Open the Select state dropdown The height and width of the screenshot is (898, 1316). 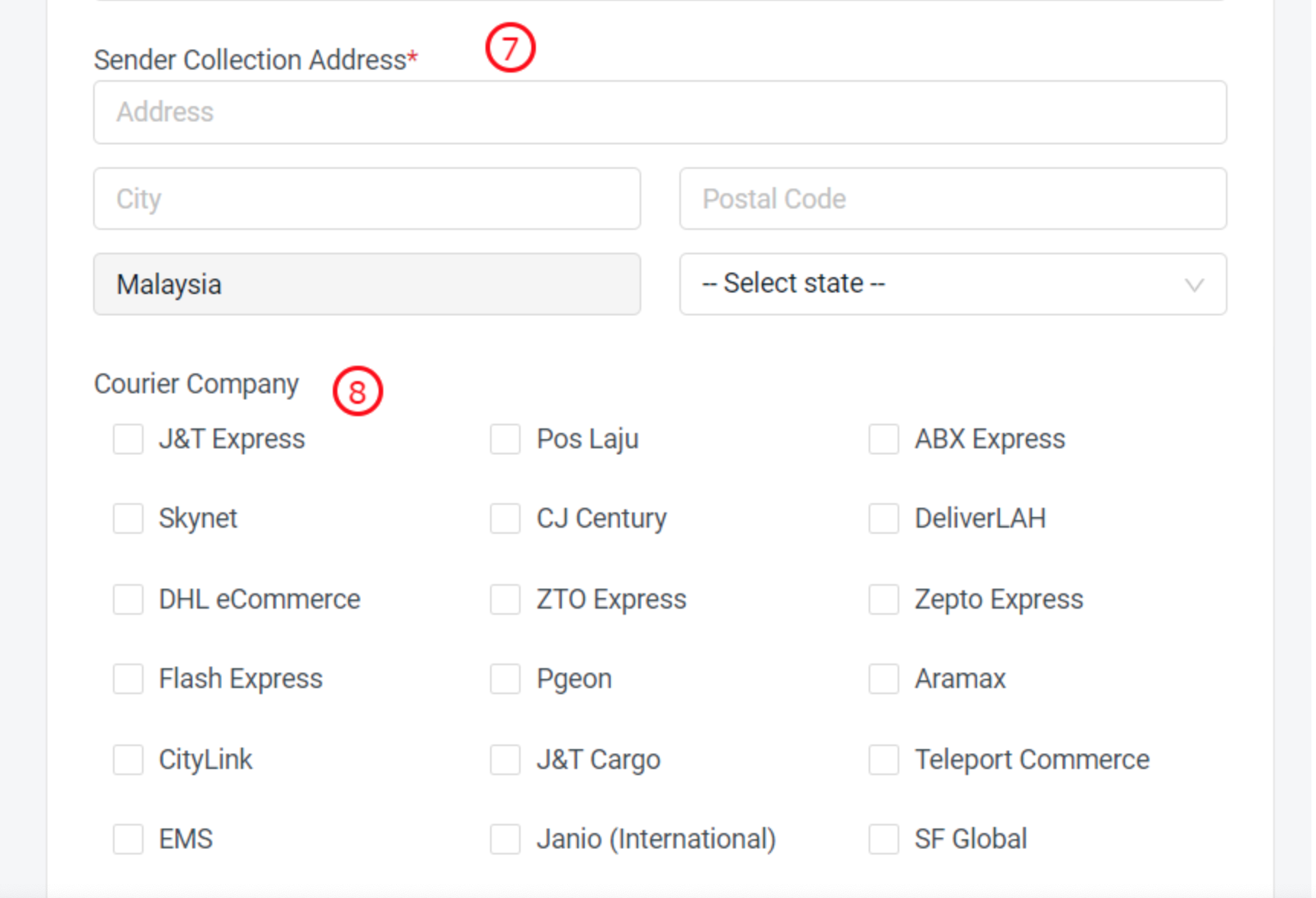tap(953, 284)
